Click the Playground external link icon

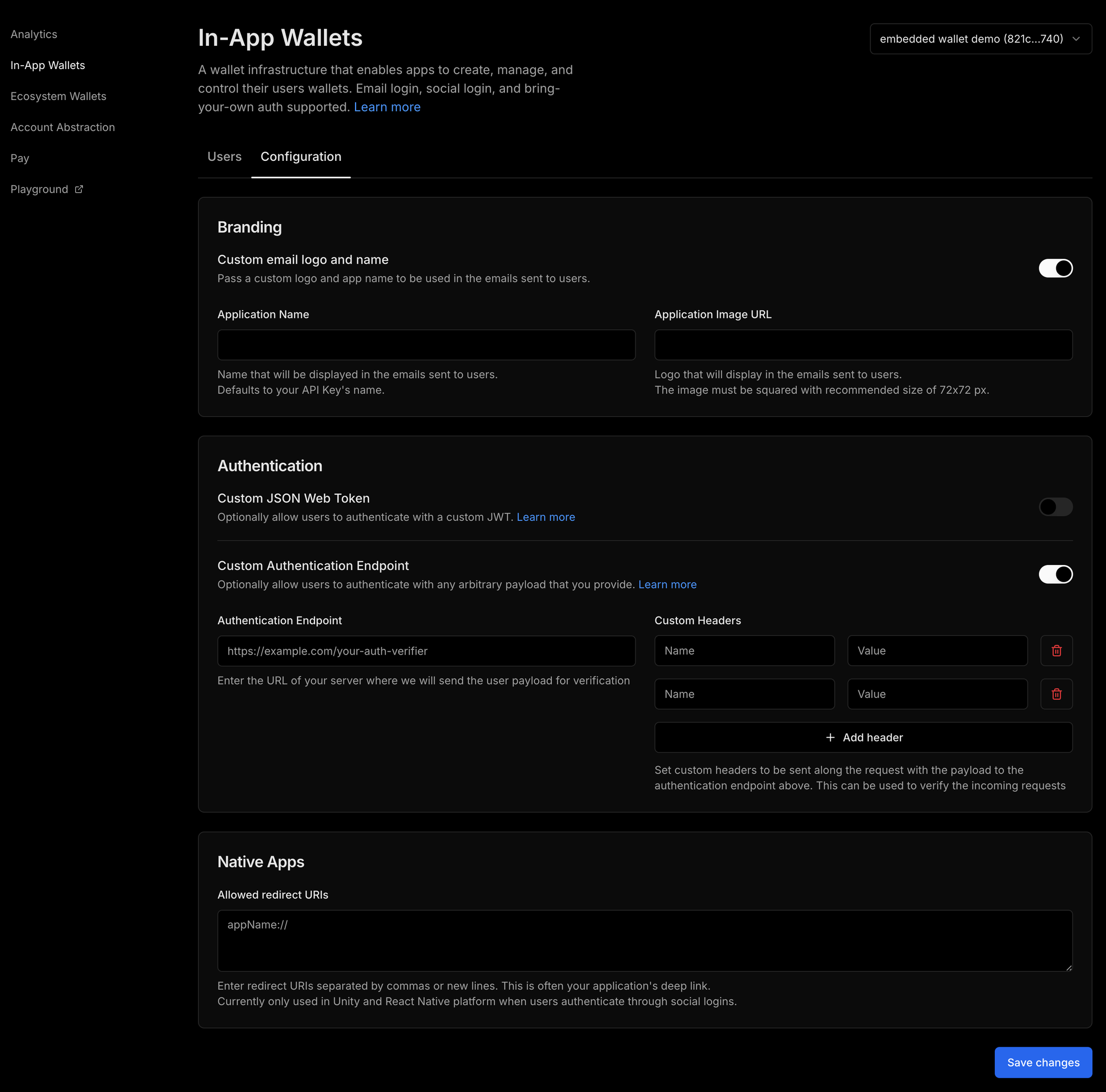79,190
